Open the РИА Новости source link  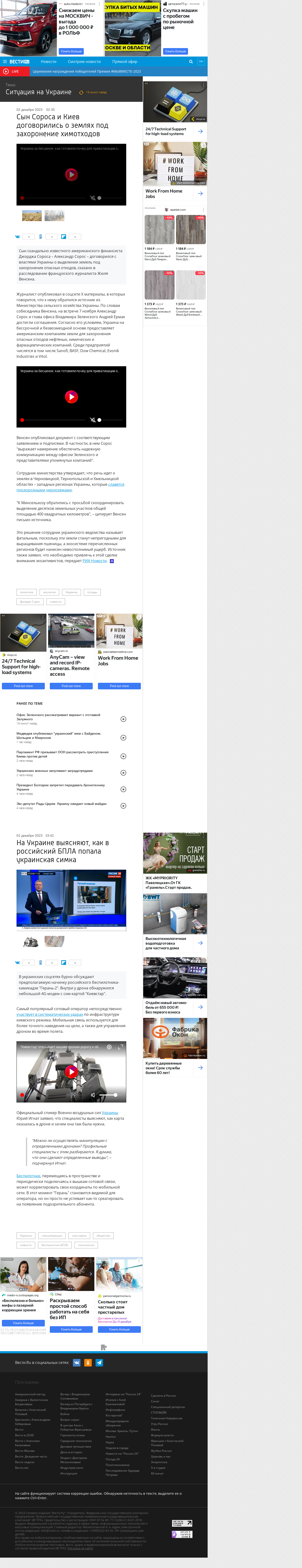tap(94, 561)
